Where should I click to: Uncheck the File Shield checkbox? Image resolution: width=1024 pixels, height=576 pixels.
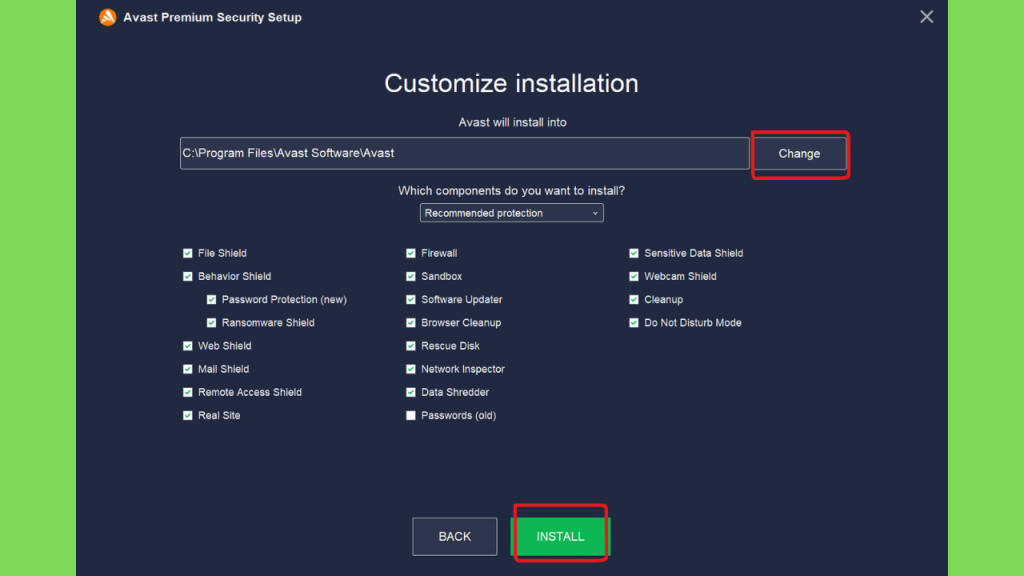tap(187, 253)
